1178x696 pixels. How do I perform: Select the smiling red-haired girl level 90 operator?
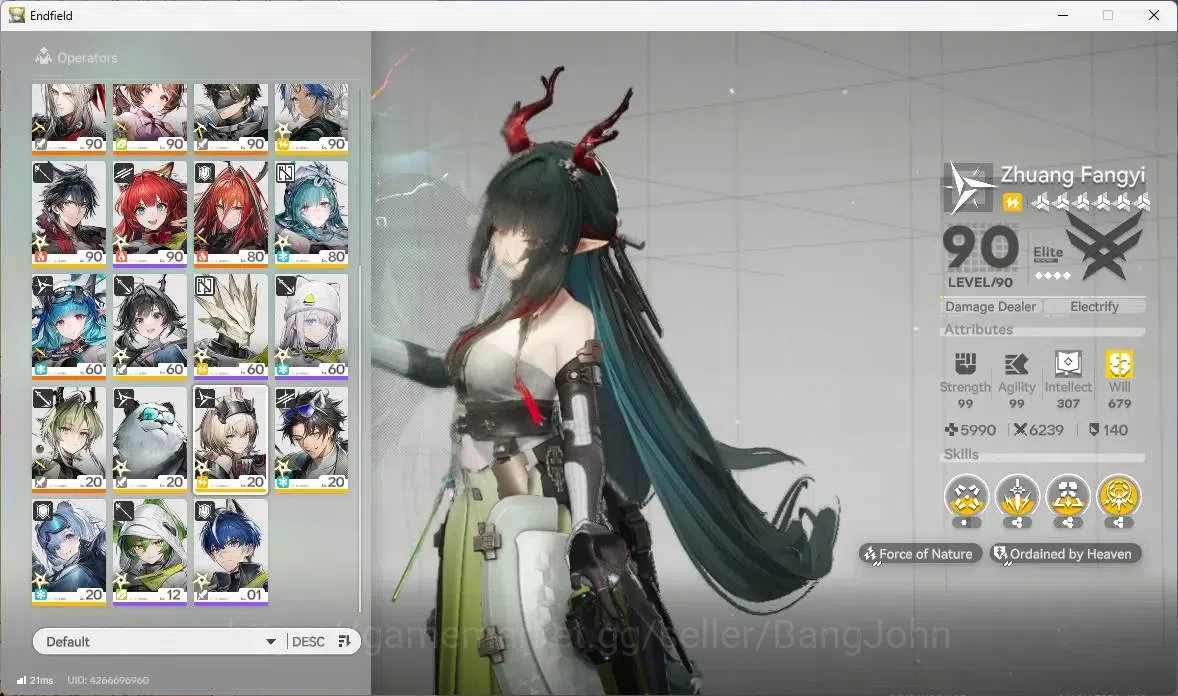(x=150, y=213)
